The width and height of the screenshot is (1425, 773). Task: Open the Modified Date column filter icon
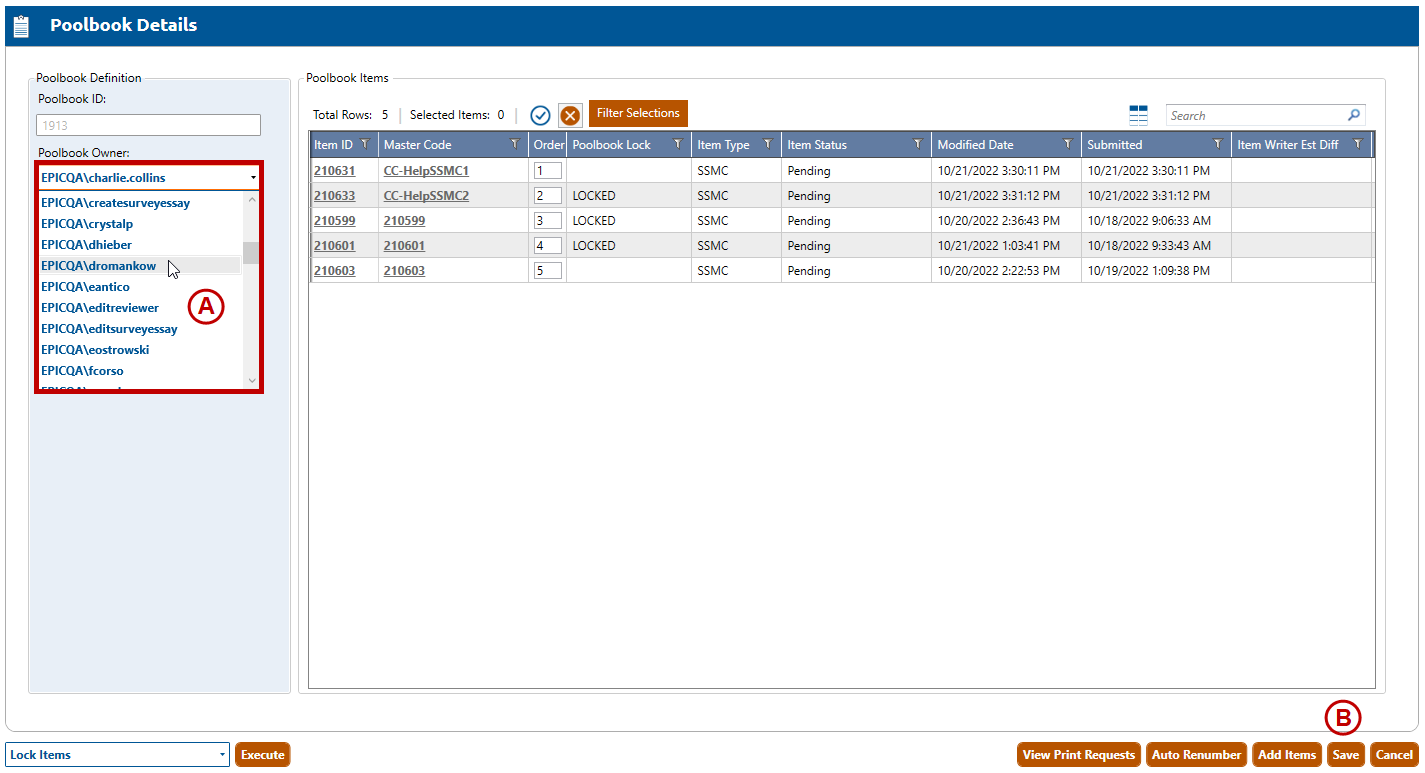click(1068, 144)
